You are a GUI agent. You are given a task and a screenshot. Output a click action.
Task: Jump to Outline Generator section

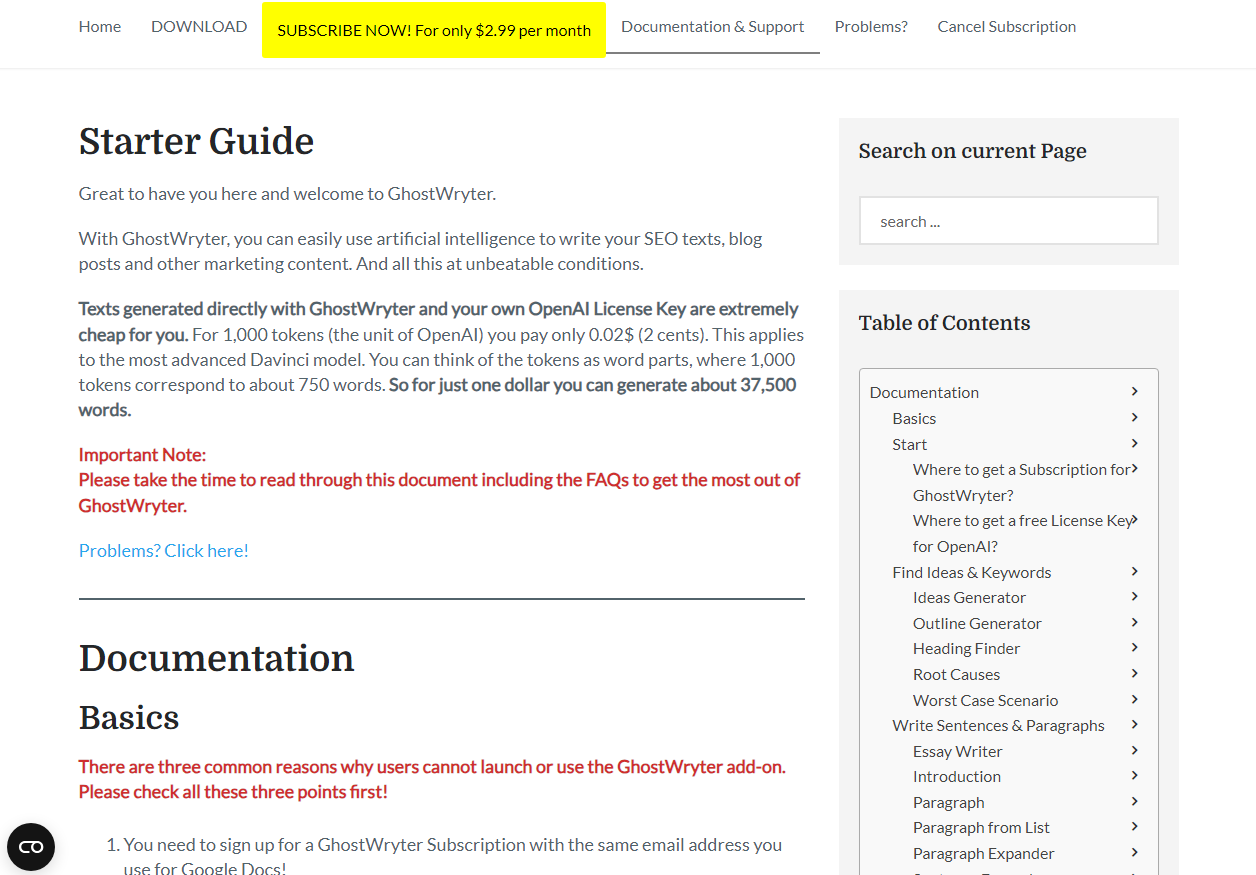pos(977,623)
